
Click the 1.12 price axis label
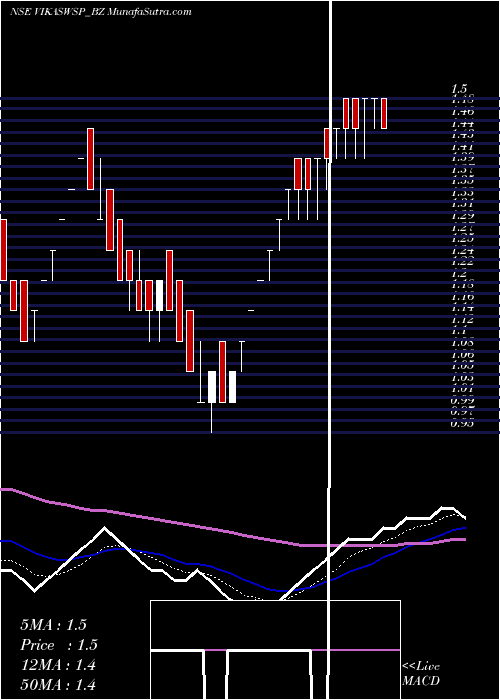pyautogui.click(x=462, y=320)
